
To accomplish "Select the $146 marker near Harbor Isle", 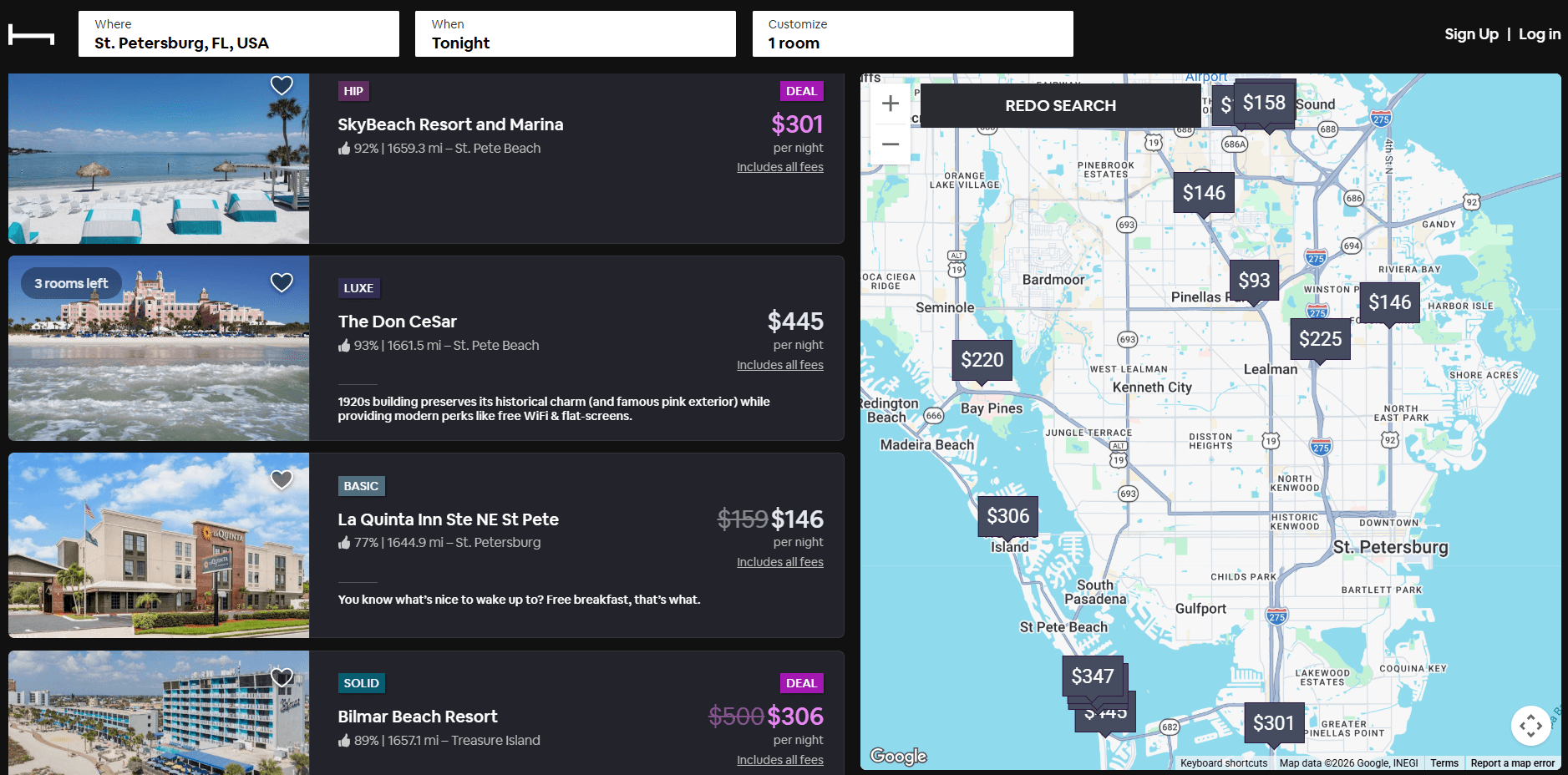I will (x=1389, y=302).
